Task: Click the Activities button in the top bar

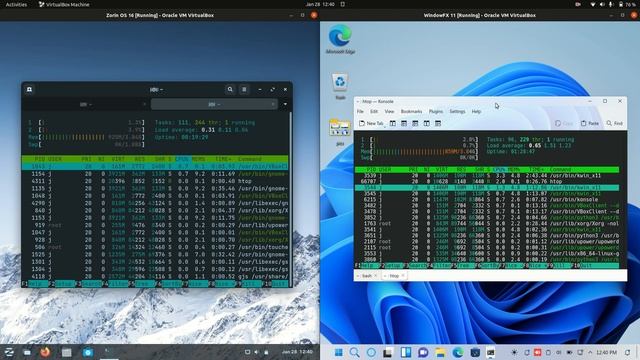Action: (x=16, y=4)
